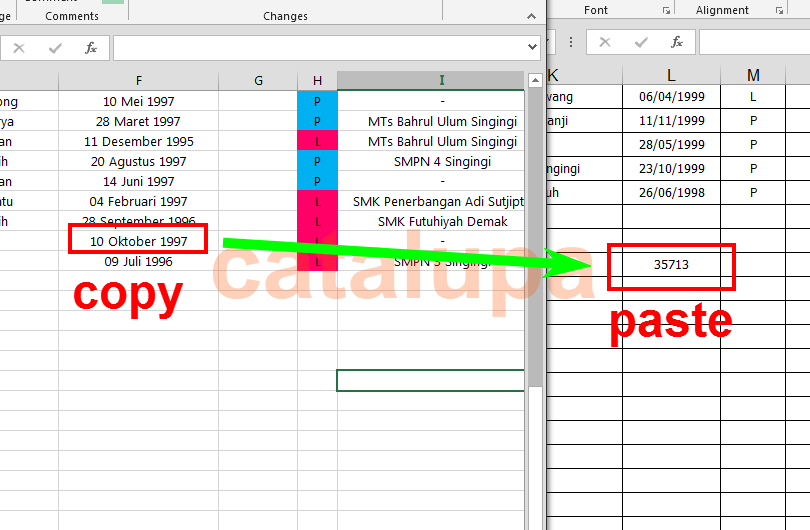Viewport: 810px width, 530px height.
Task: Select the cell showing 35713
Action: point(671,264)
